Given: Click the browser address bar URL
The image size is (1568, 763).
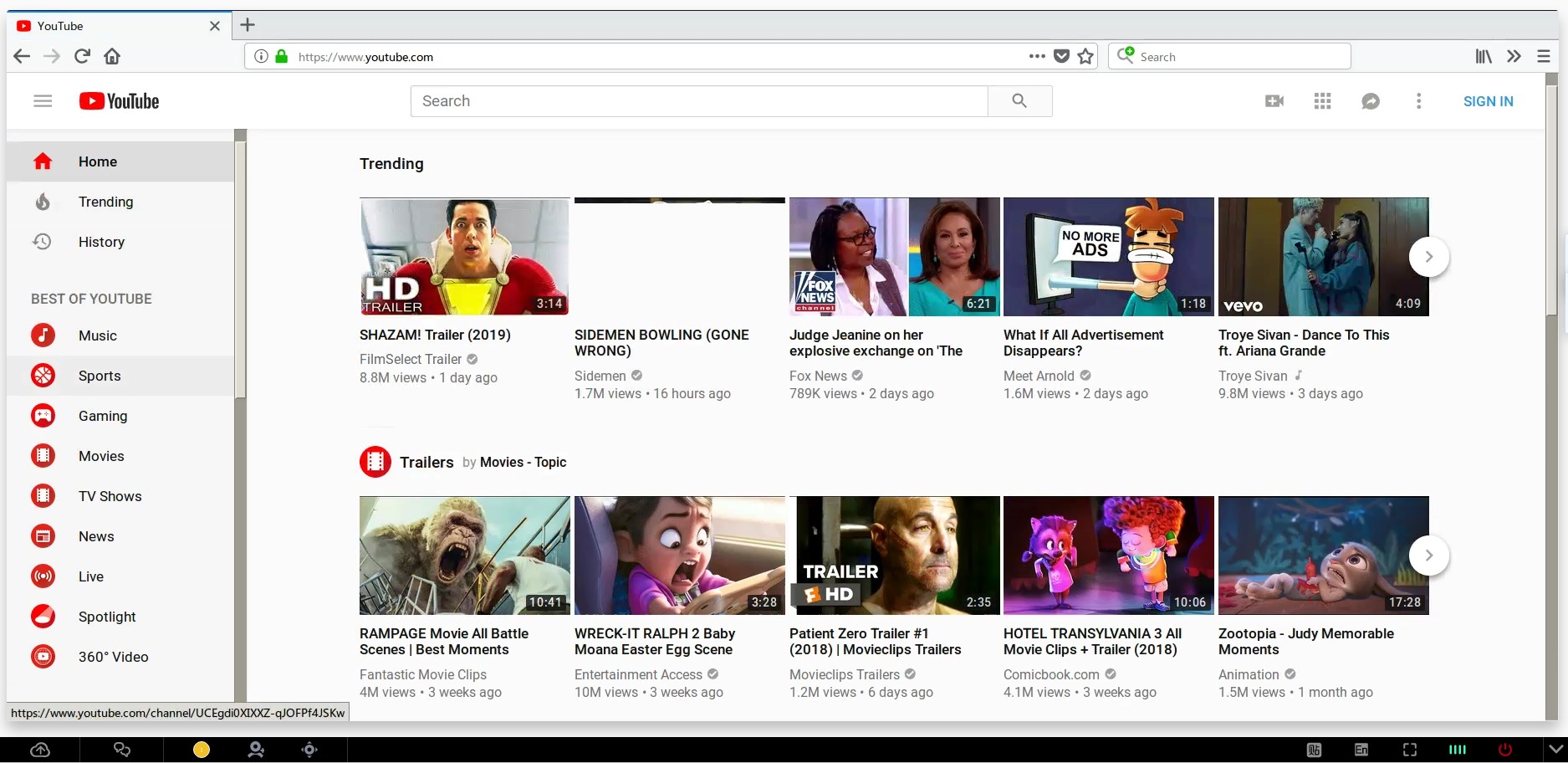Looking at the screenshot, I should (365, 57).
